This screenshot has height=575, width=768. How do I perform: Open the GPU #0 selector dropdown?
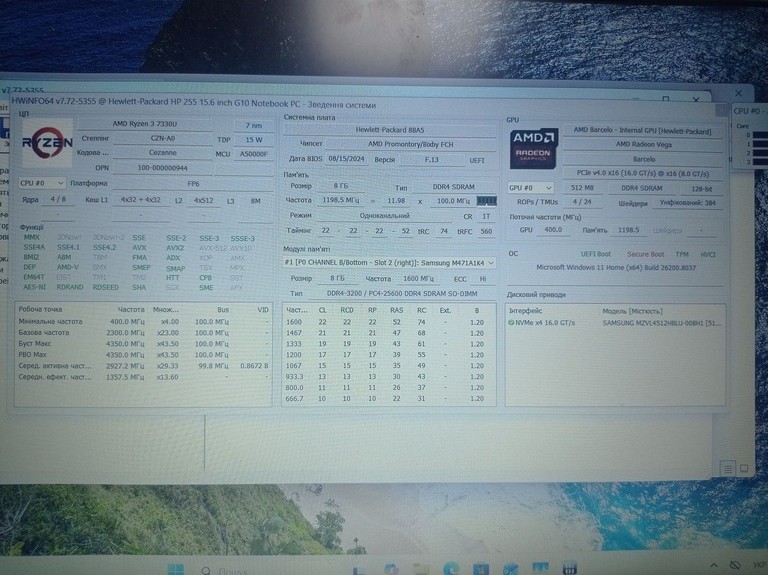coord(530,188)
